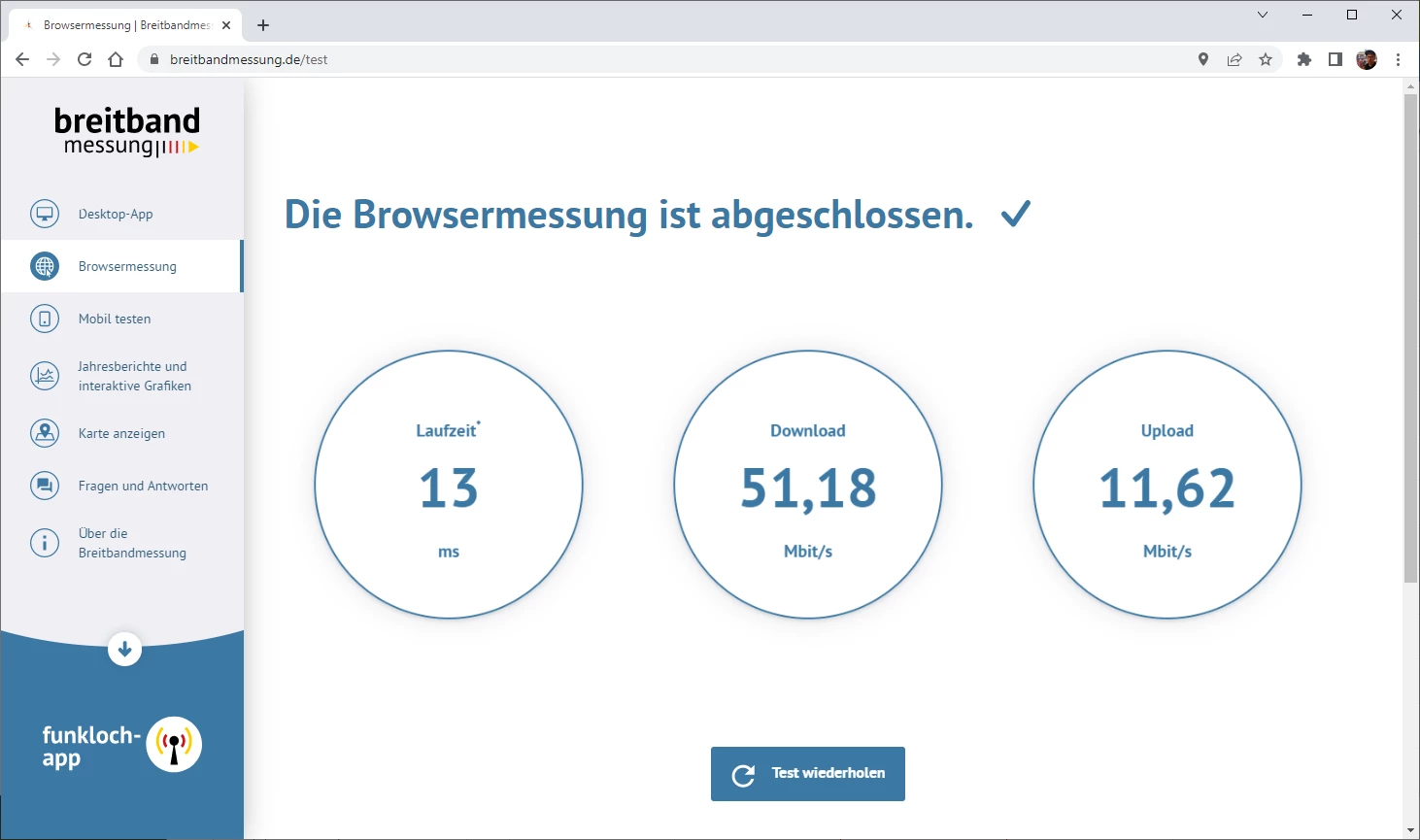The image size is (1420, 840).
Task: Select the Browsermessung | Breitbandmessung tab
Action: tap(125, 25)
